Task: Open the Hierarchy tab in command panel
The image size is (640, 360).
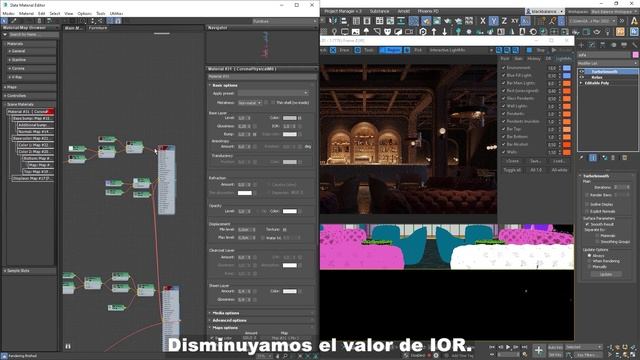Action: tap(603, 44)
